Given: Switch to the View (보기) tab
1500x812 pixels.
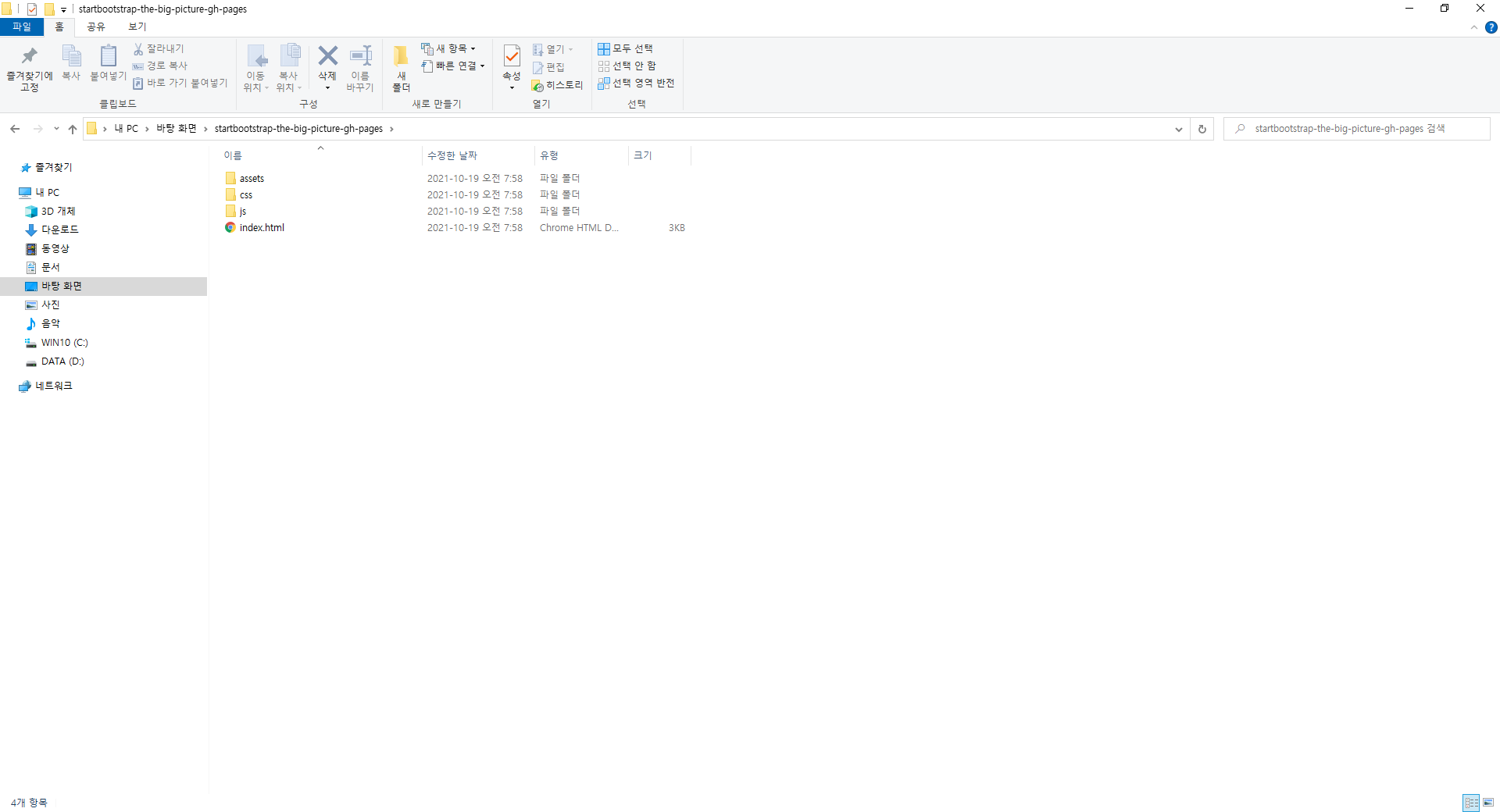Looking at the screenshot, I should pos(137,27).
